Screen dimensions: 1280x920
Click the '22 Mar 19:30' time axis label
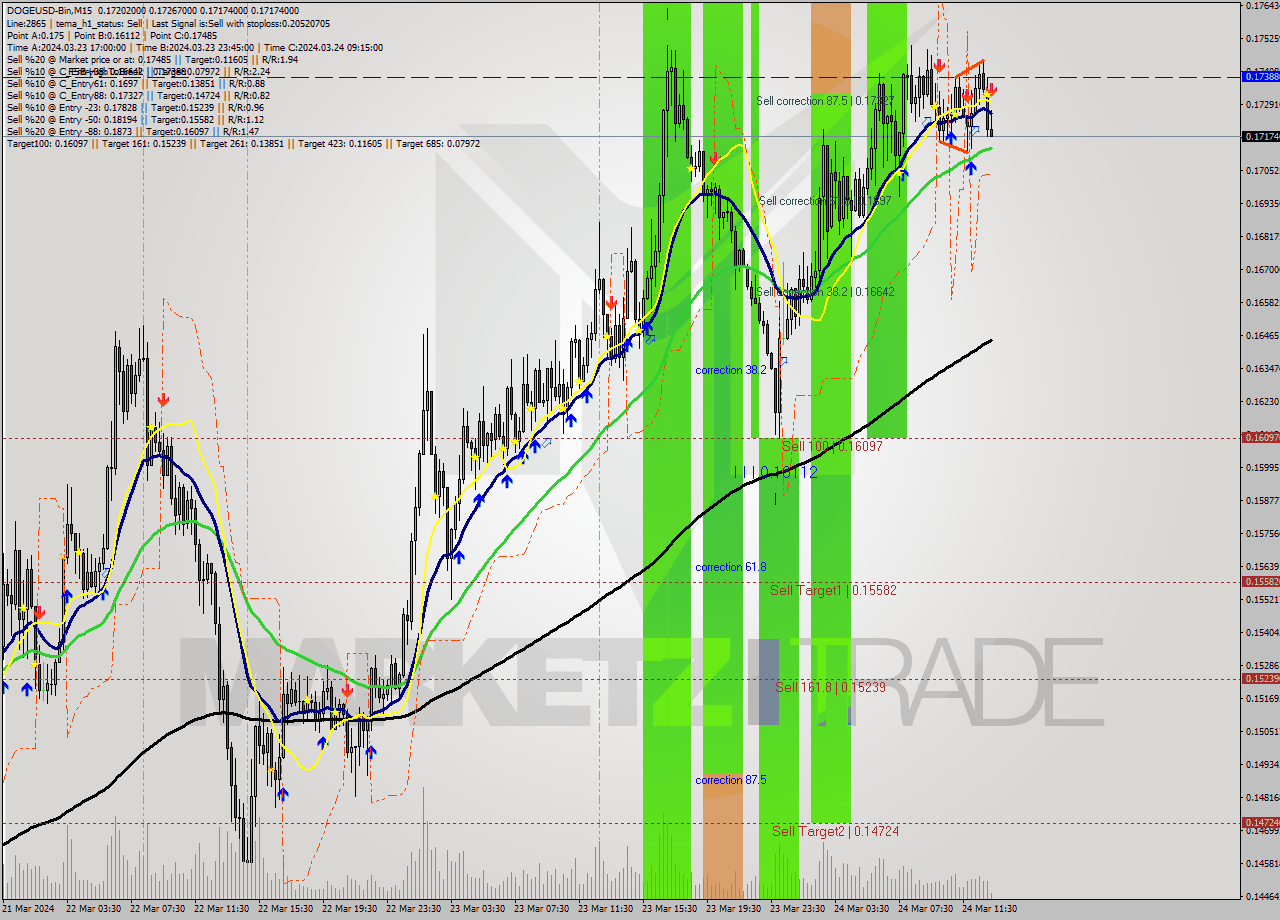click(x=349, y=909)
